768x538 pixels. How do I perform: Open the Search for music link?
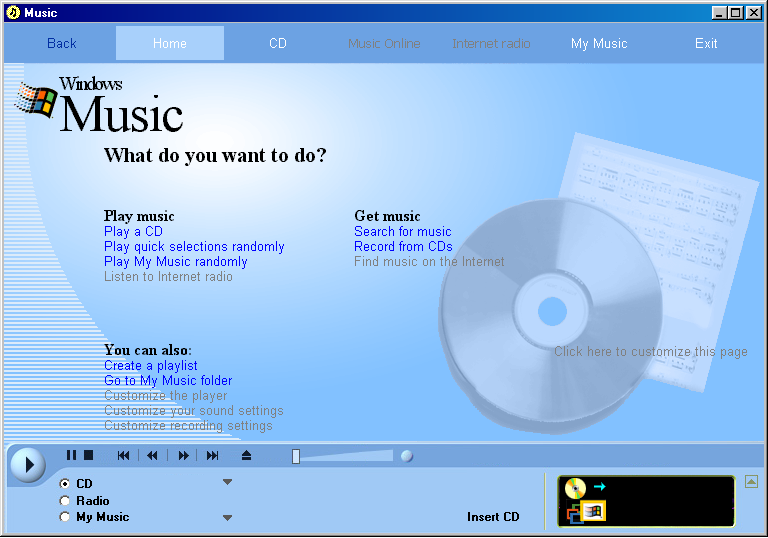[x=403, y=231]
